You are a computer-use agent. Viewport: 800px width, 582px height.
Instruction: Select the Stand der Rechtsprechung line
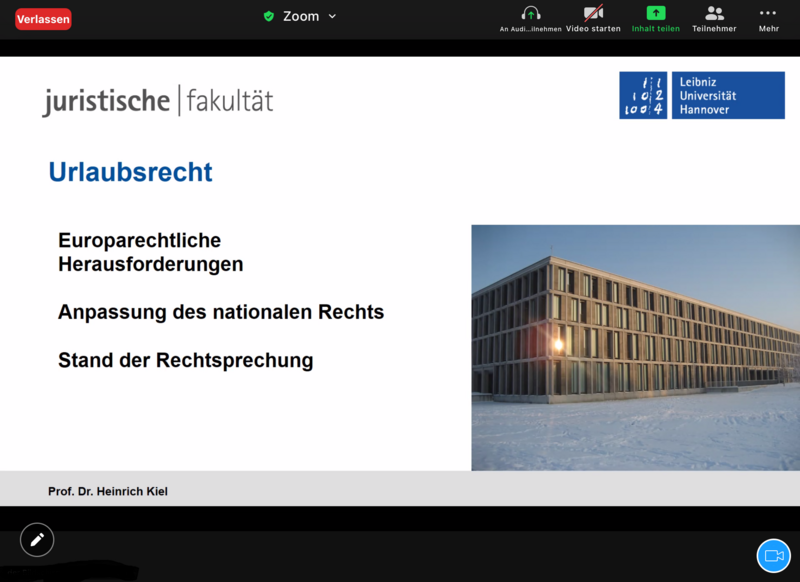tap(185, 360)
